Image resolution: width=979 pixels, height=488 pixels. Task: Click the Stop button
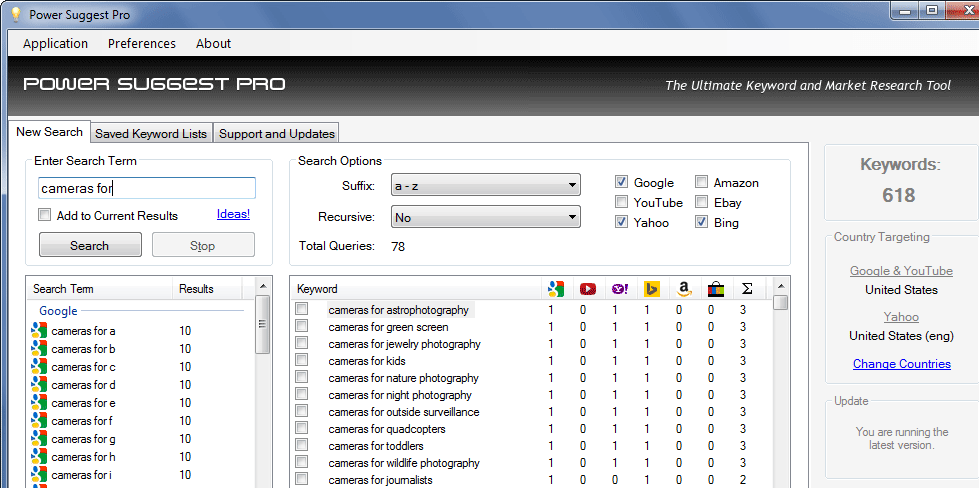[203, 245]
